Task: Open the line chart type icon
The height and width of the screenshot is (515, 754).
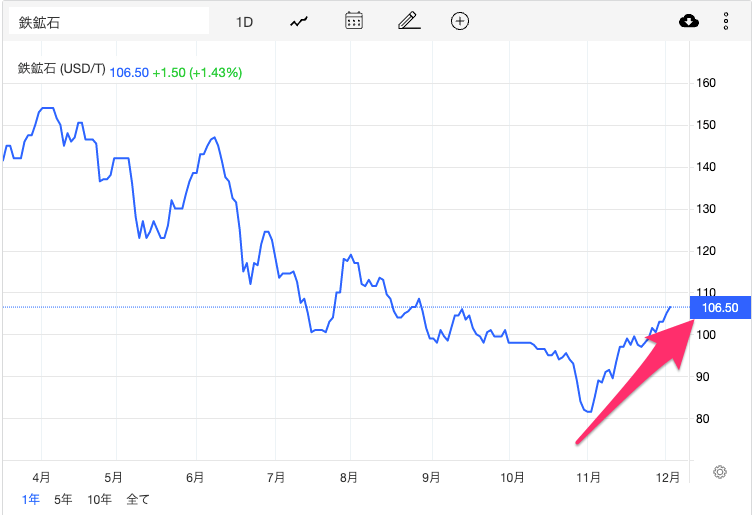Action: (299, 21)
